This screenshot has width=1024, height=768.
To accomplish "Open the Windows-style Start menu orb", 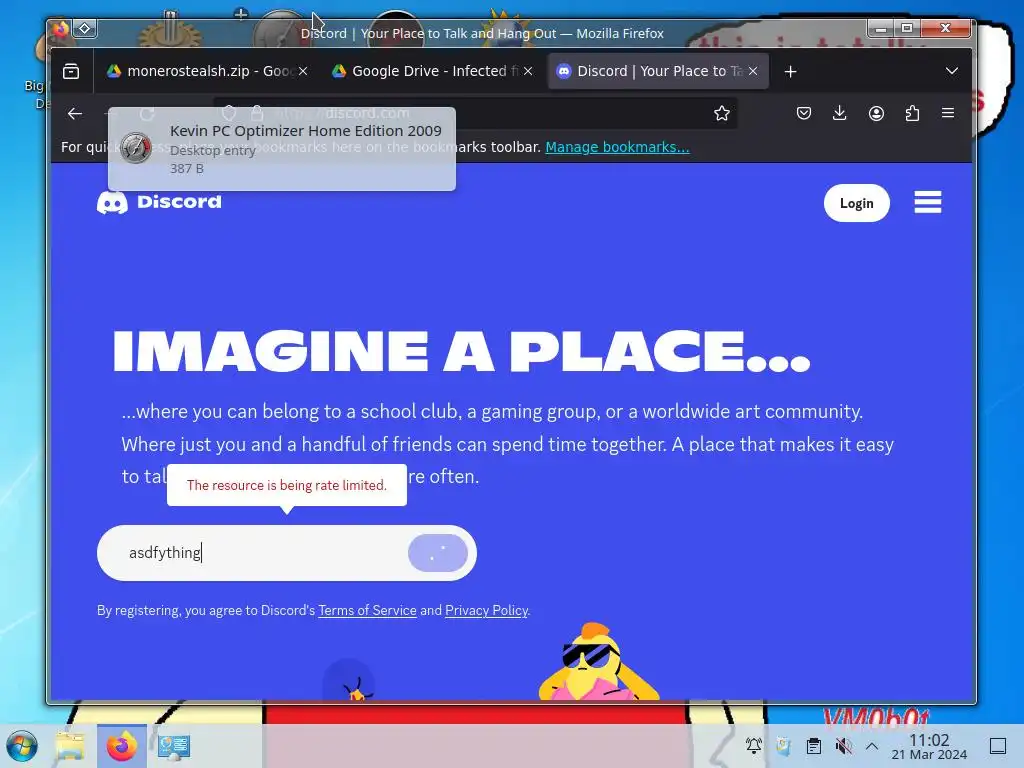I will tap(22, 746).
